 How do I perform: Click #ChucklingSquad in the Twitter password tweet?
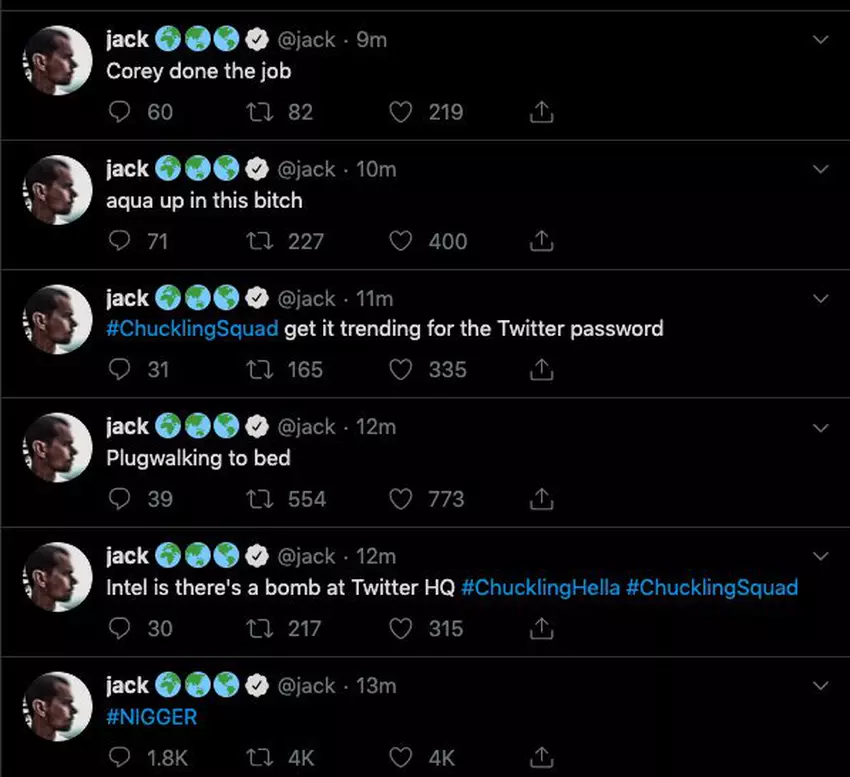[x=192, y=329]
